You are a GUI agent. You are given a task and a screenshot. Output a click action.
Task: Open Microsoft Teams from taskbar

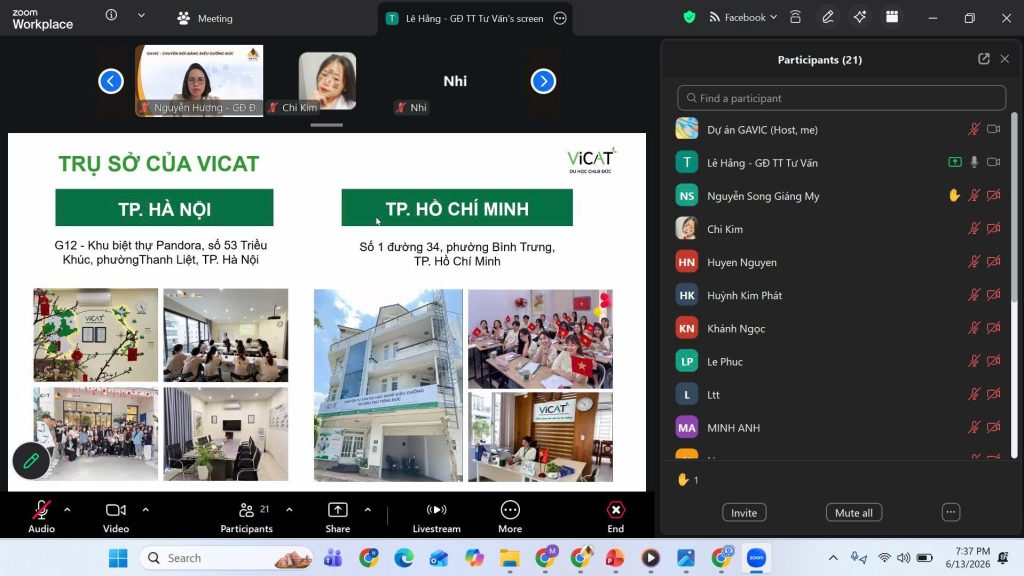pos(333,558)
